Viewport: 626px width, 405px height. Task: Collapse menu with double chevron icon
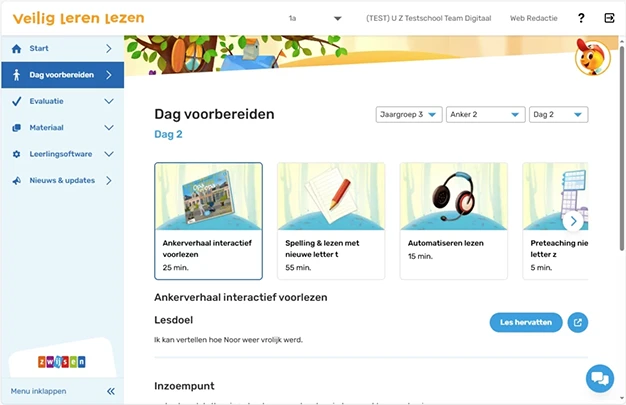pyautogui.click(x=110, y=391)
